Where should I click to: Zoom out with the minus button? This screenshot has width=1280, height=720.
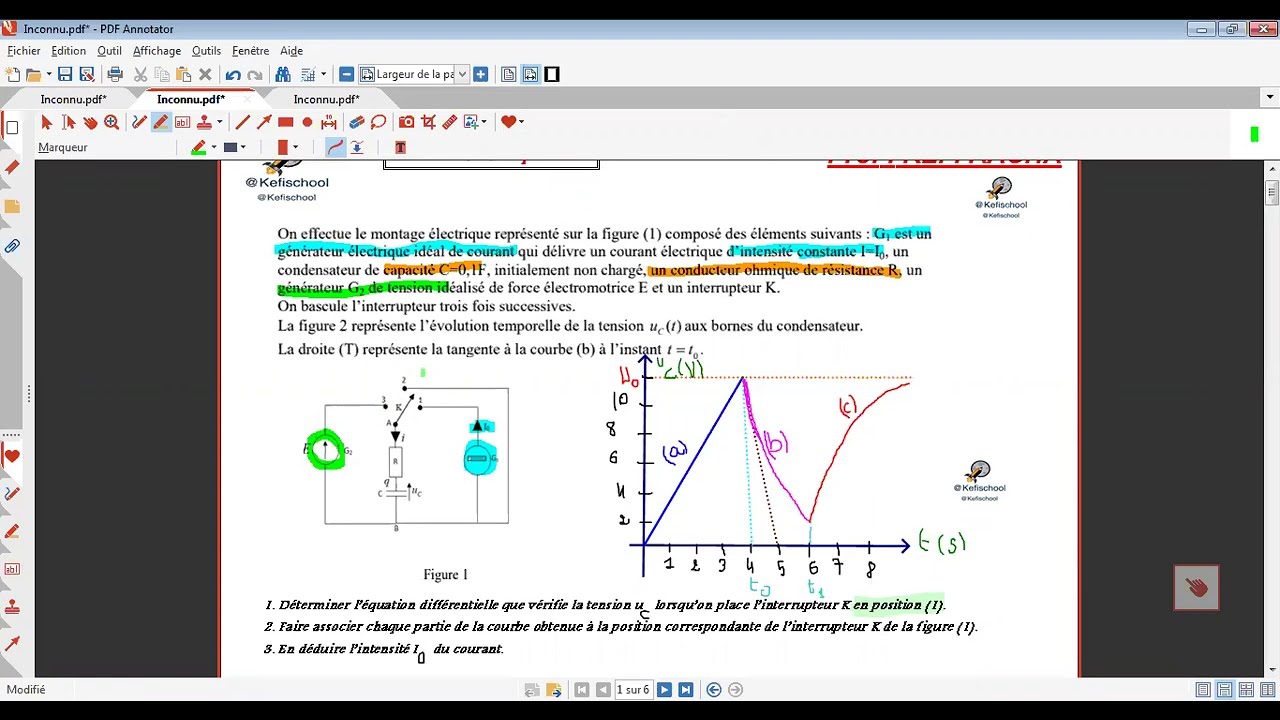coord(346,74)
